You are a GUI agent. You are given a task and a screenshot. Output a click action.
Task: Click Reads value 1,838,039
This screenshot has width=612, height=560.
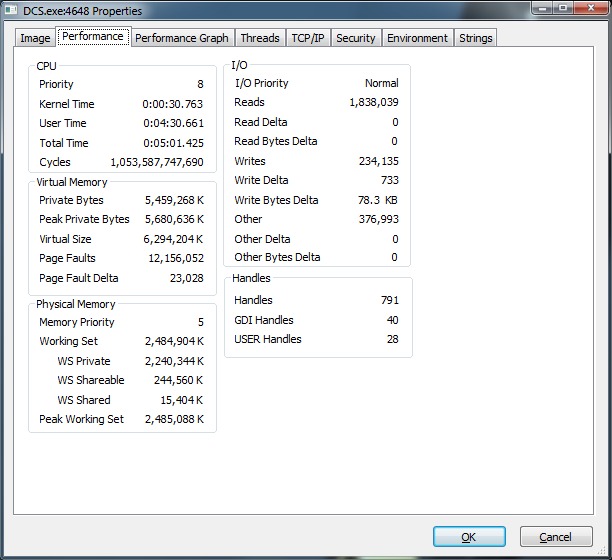(x=374, y=102)
